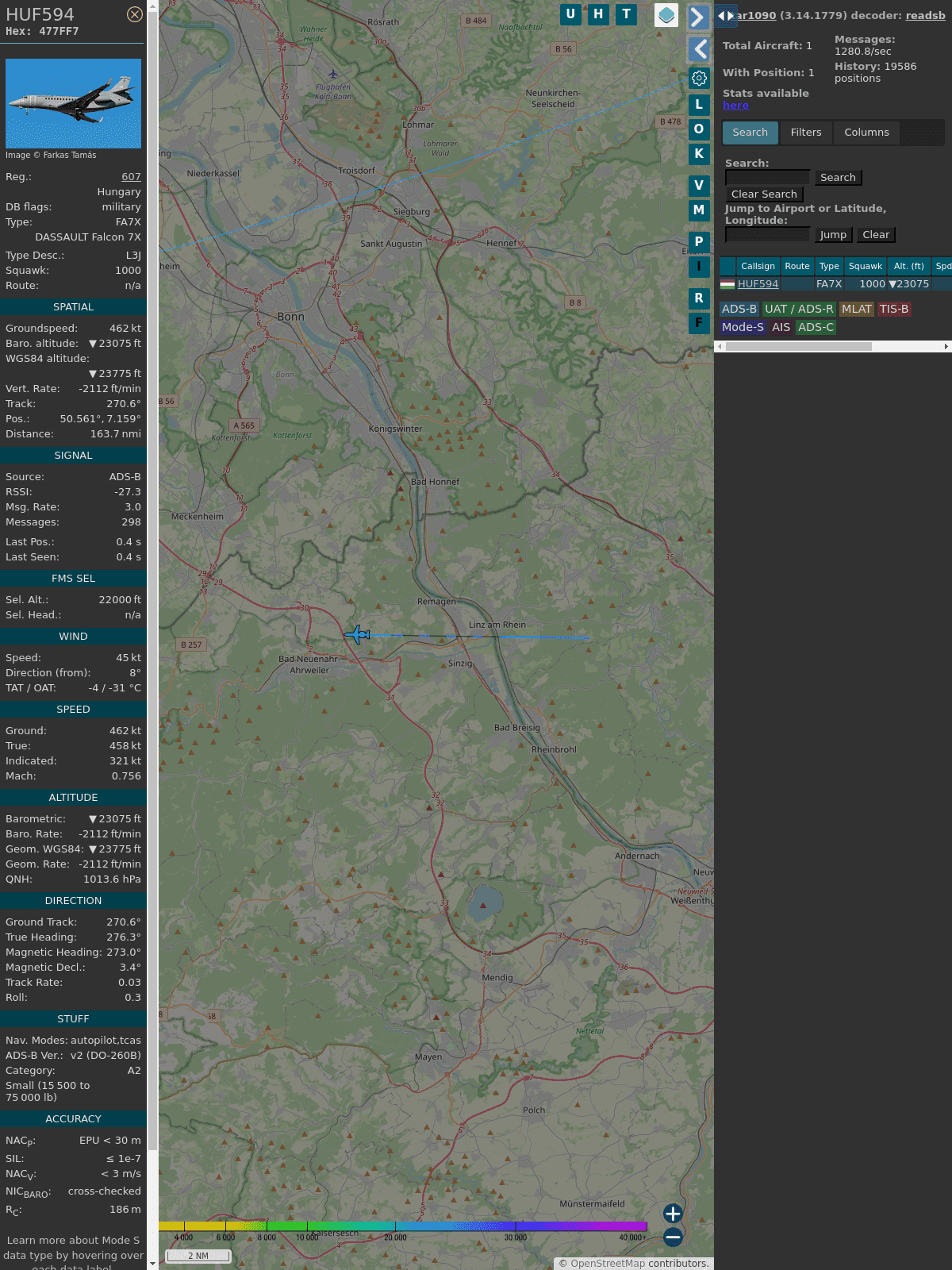Click the Jump button
952x1270 pixels.
click(833, 235)
